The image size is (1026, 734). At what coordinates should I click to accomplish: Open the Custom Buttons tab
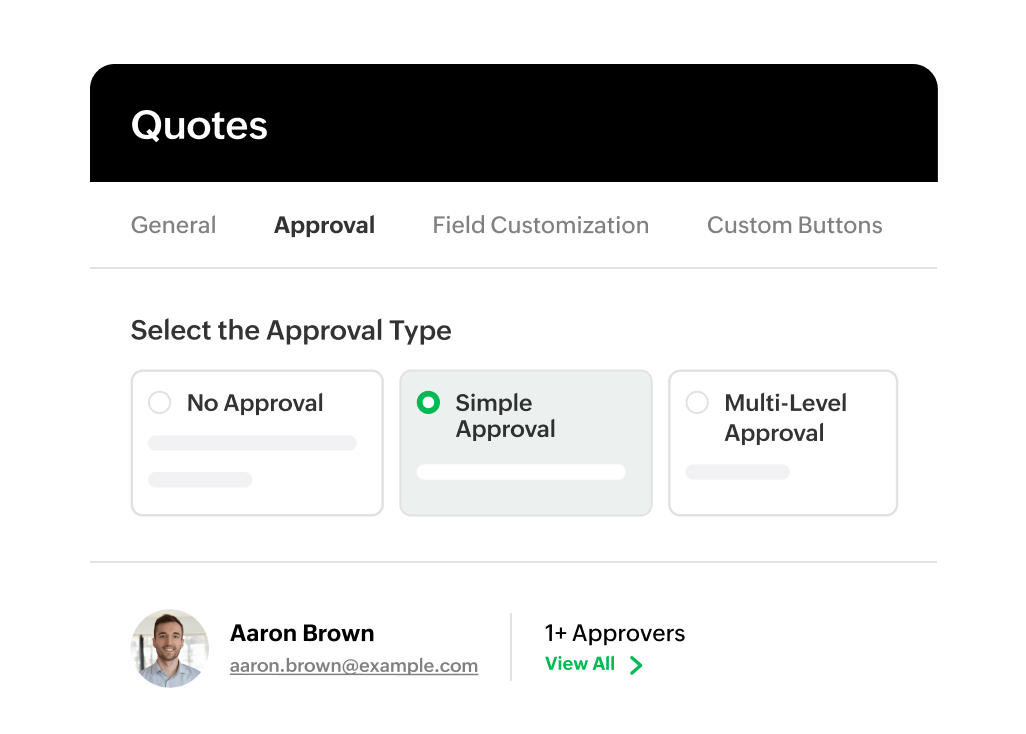point(794,225)
